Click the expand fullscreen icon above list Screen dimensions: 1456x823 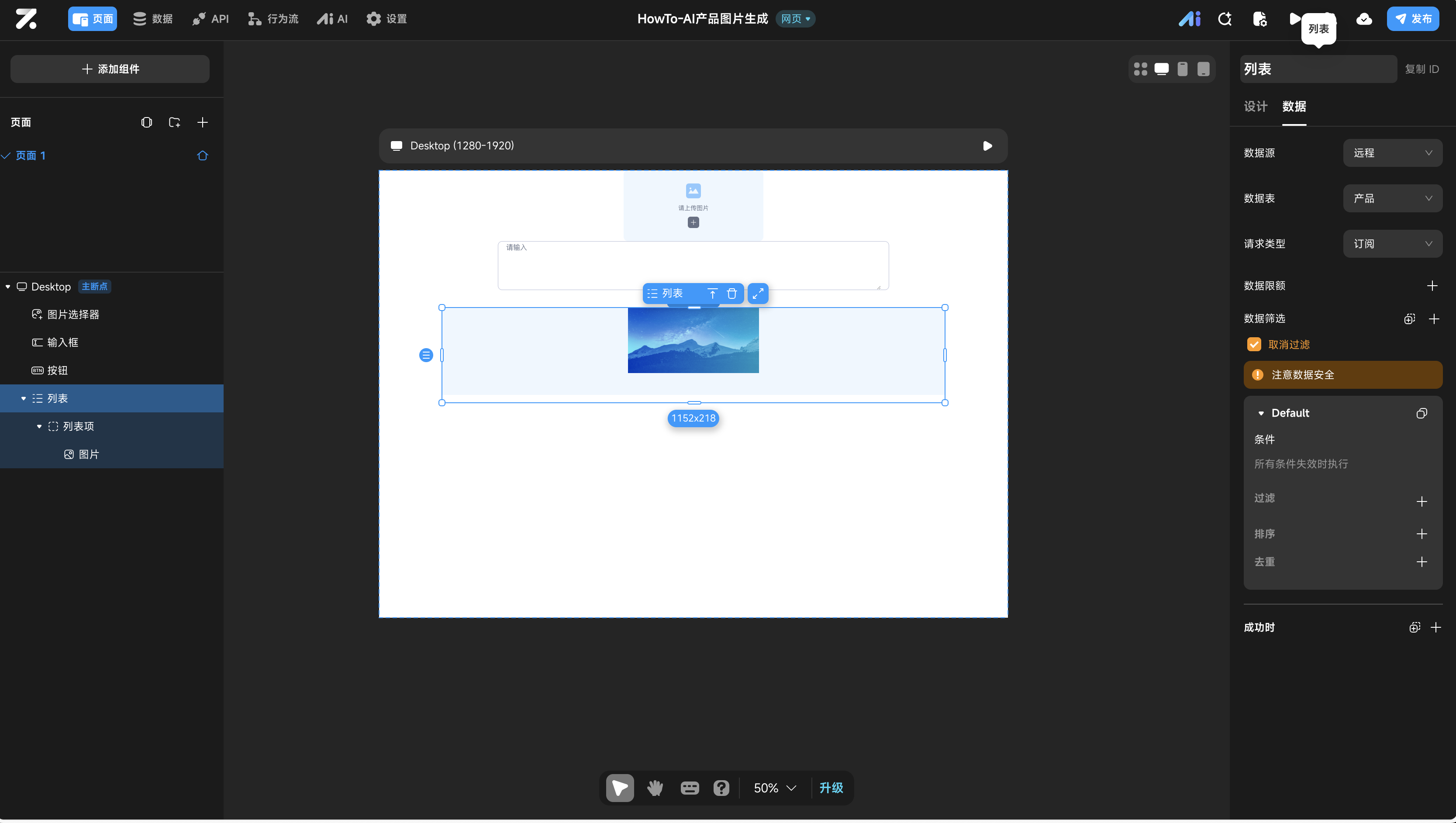(x=757, y=294)
